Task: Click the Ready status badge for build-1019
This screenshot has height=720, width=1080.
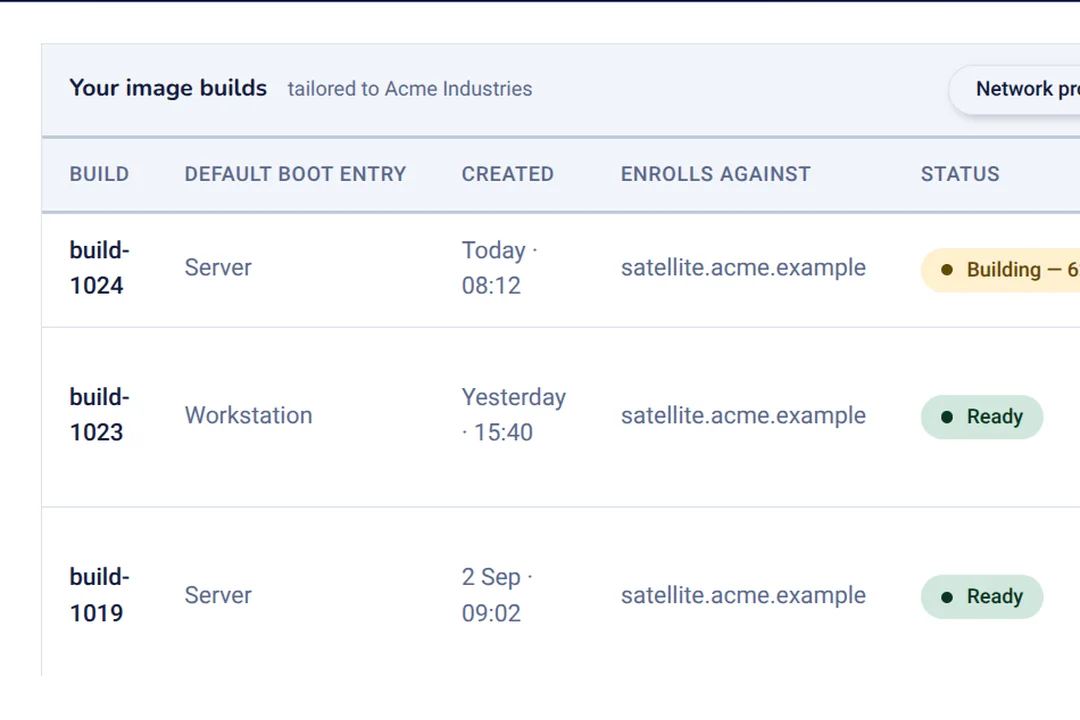Action: 982,597
